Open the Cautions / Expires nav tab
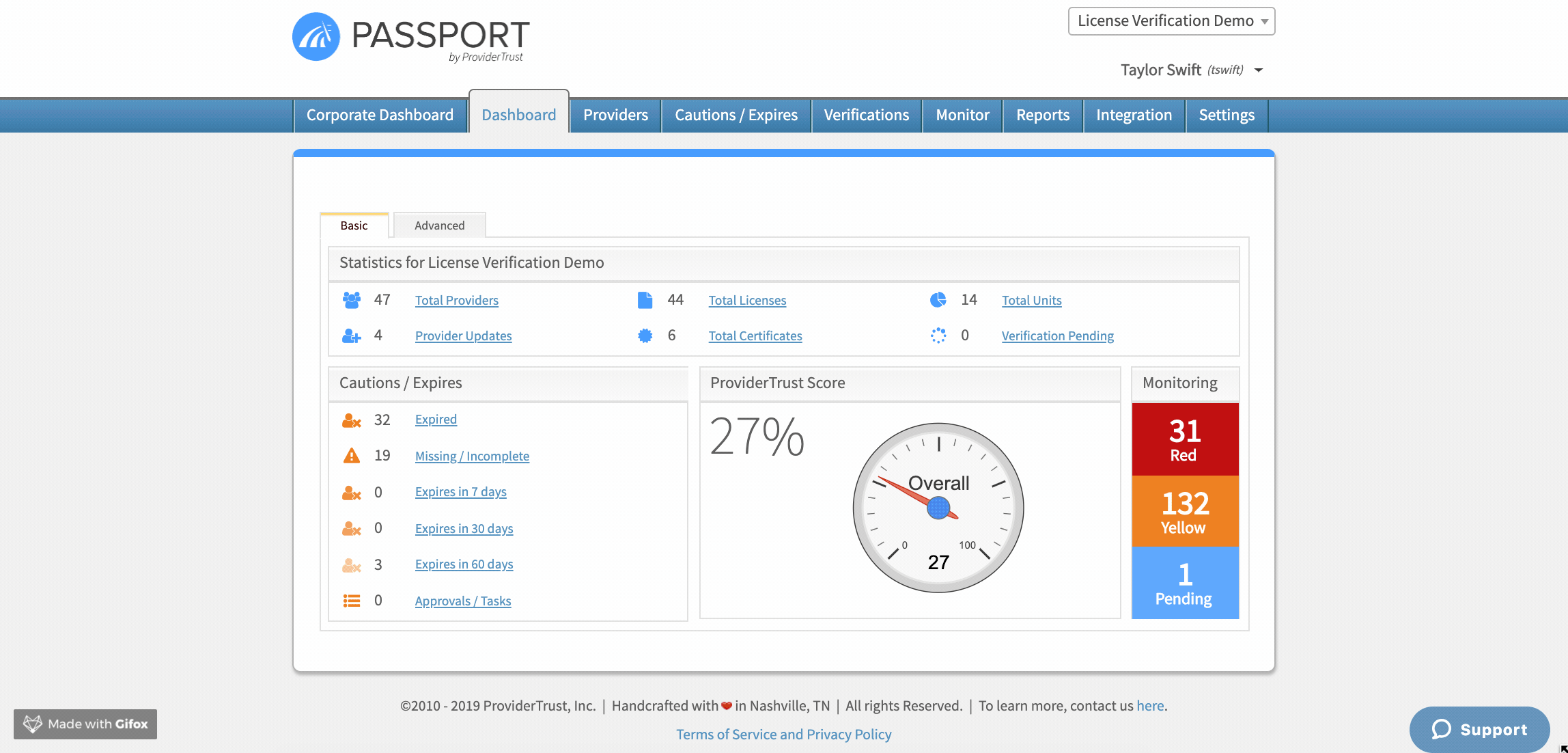1568x753 pixels. pos(736,115)
